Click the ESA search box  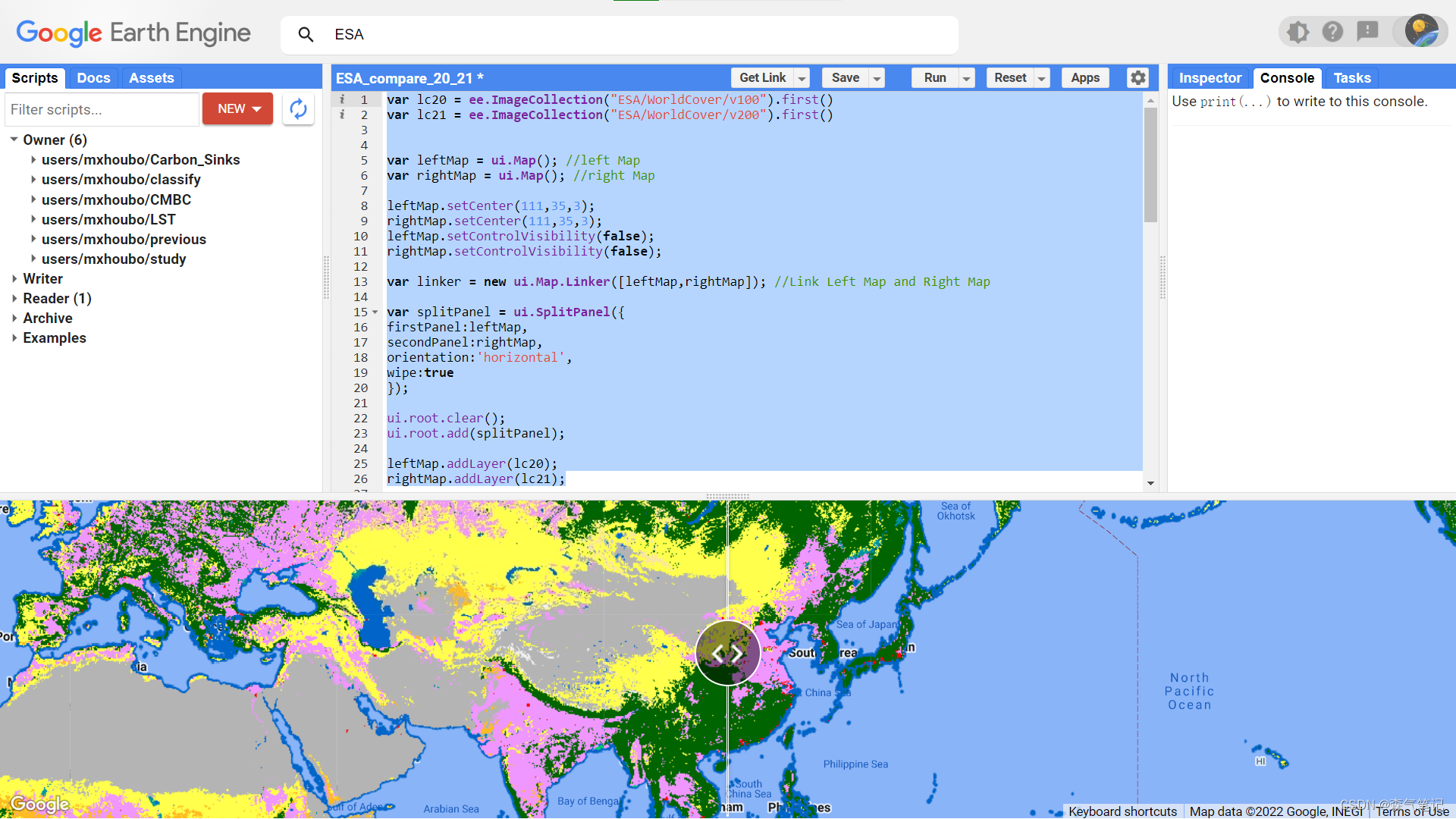(620, 34)
